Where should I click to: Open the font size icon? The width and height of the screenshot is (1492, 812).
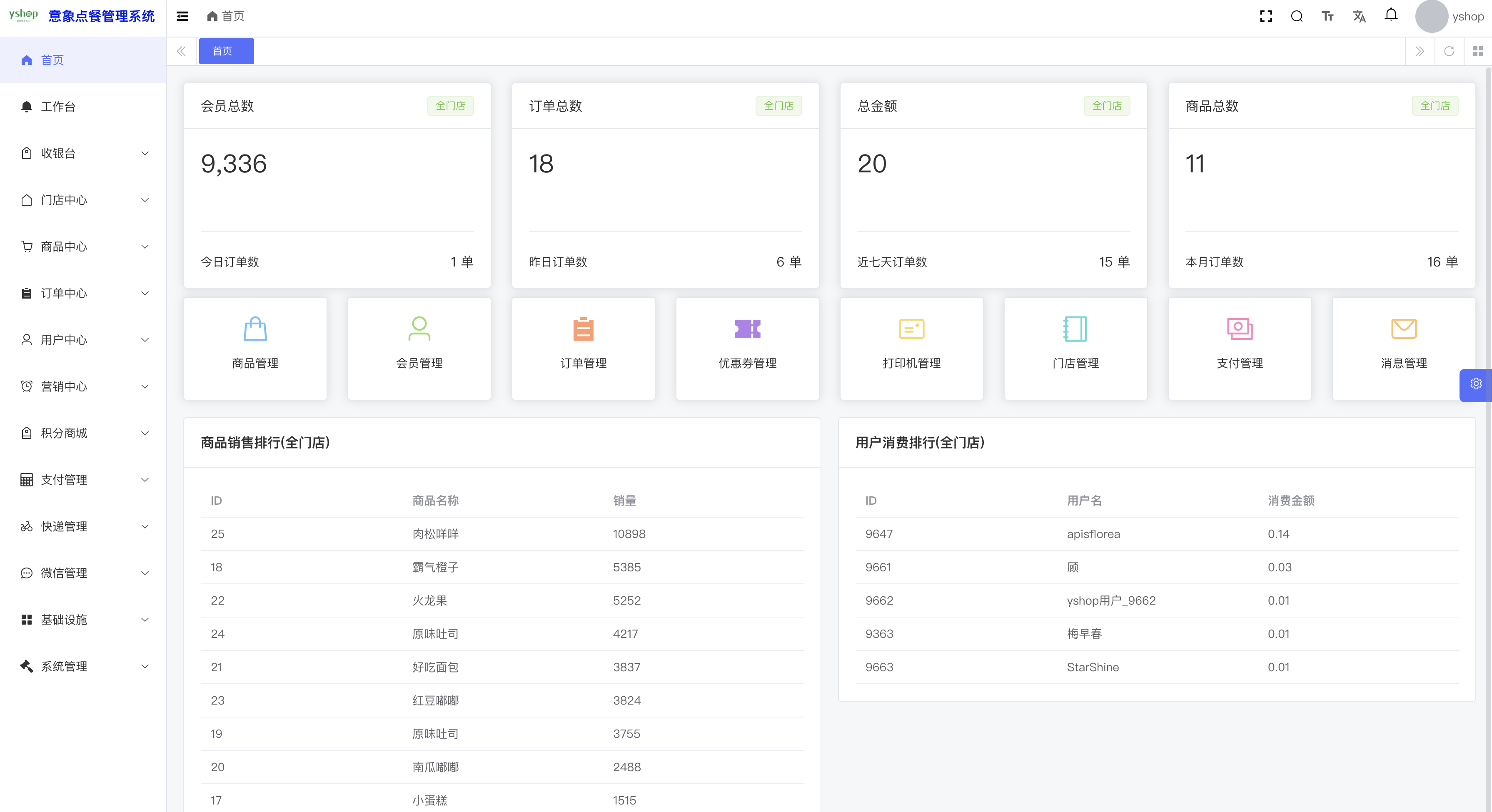coord(1327,16)
